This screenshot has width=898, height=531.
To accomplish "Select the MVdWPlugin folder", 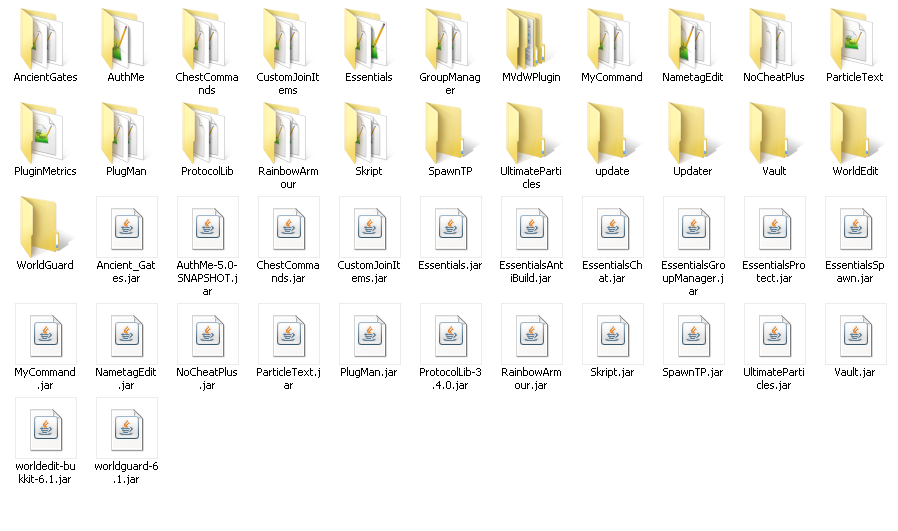I will tap(531, 38).
